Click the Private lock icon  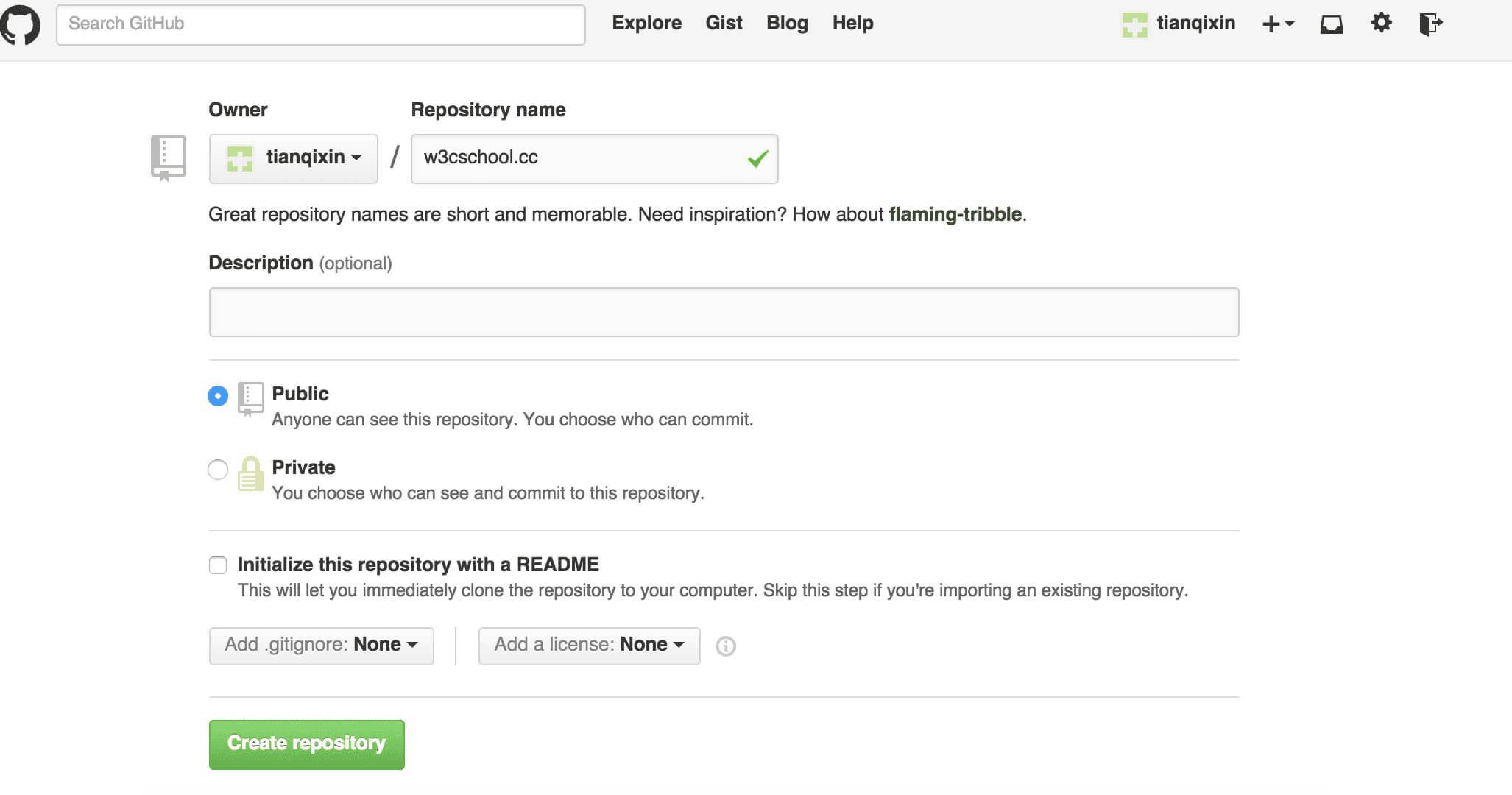tap(250, 474)
